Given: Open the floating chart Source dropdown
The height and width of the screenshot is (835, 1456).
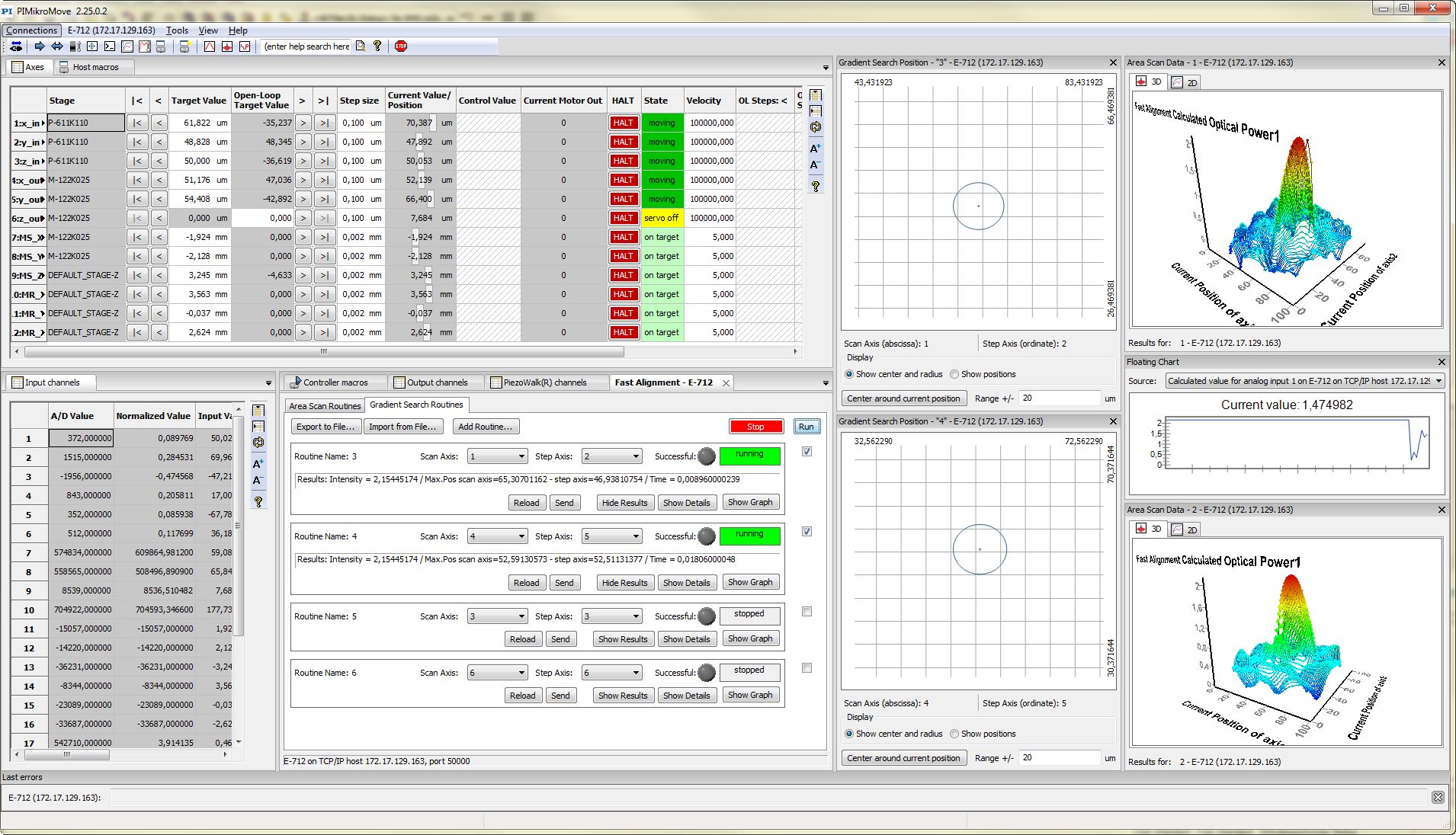Looking at the screenshot, I should click(x=1438, y=380).
